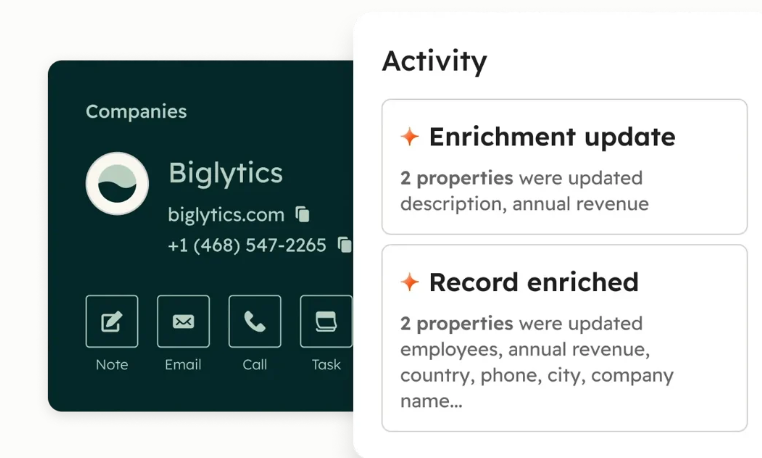
Task: Click the Biglytics company logo avatar
Action: click(117, 183)
